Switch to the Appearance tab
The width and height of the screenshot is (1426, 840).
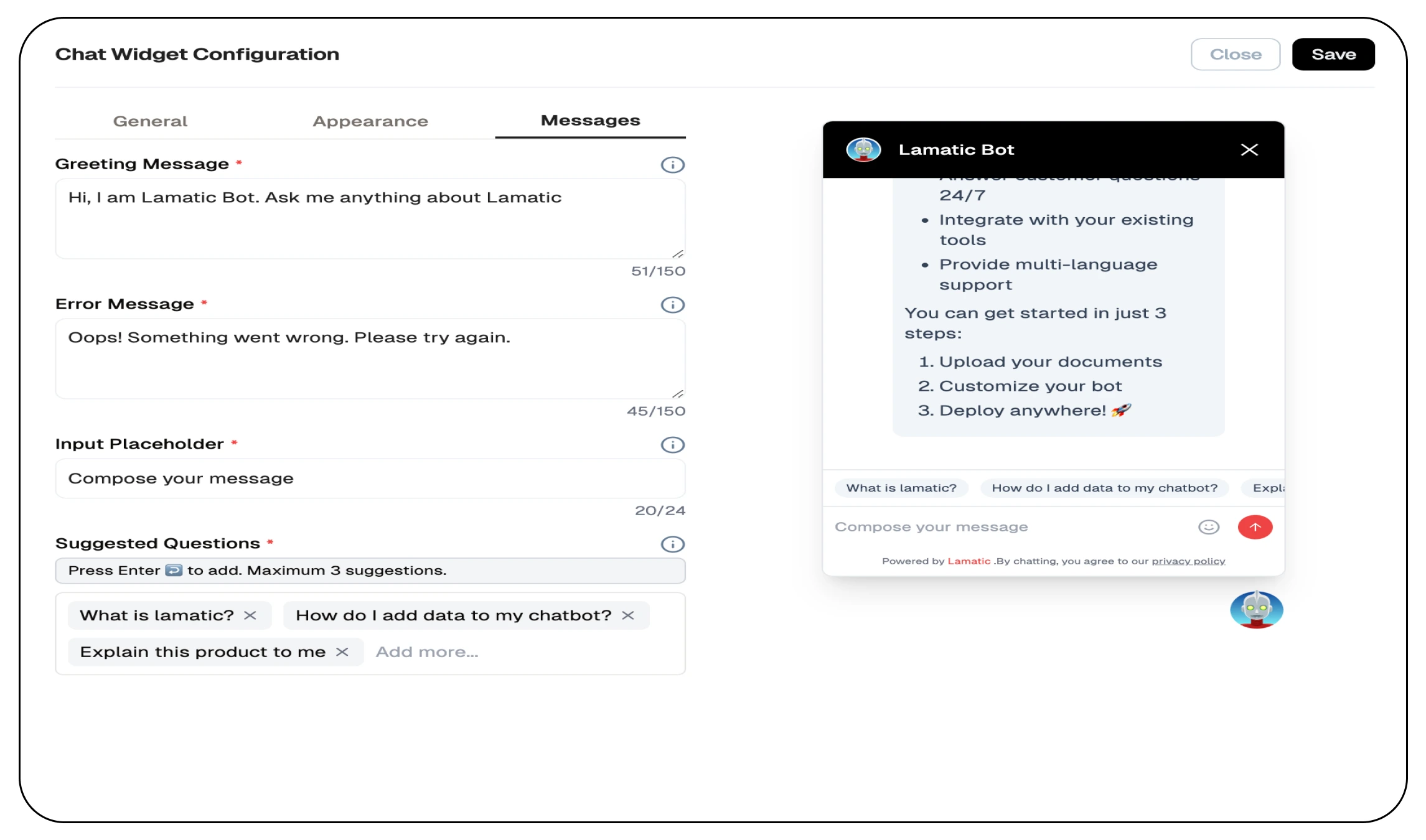point(370,121)
